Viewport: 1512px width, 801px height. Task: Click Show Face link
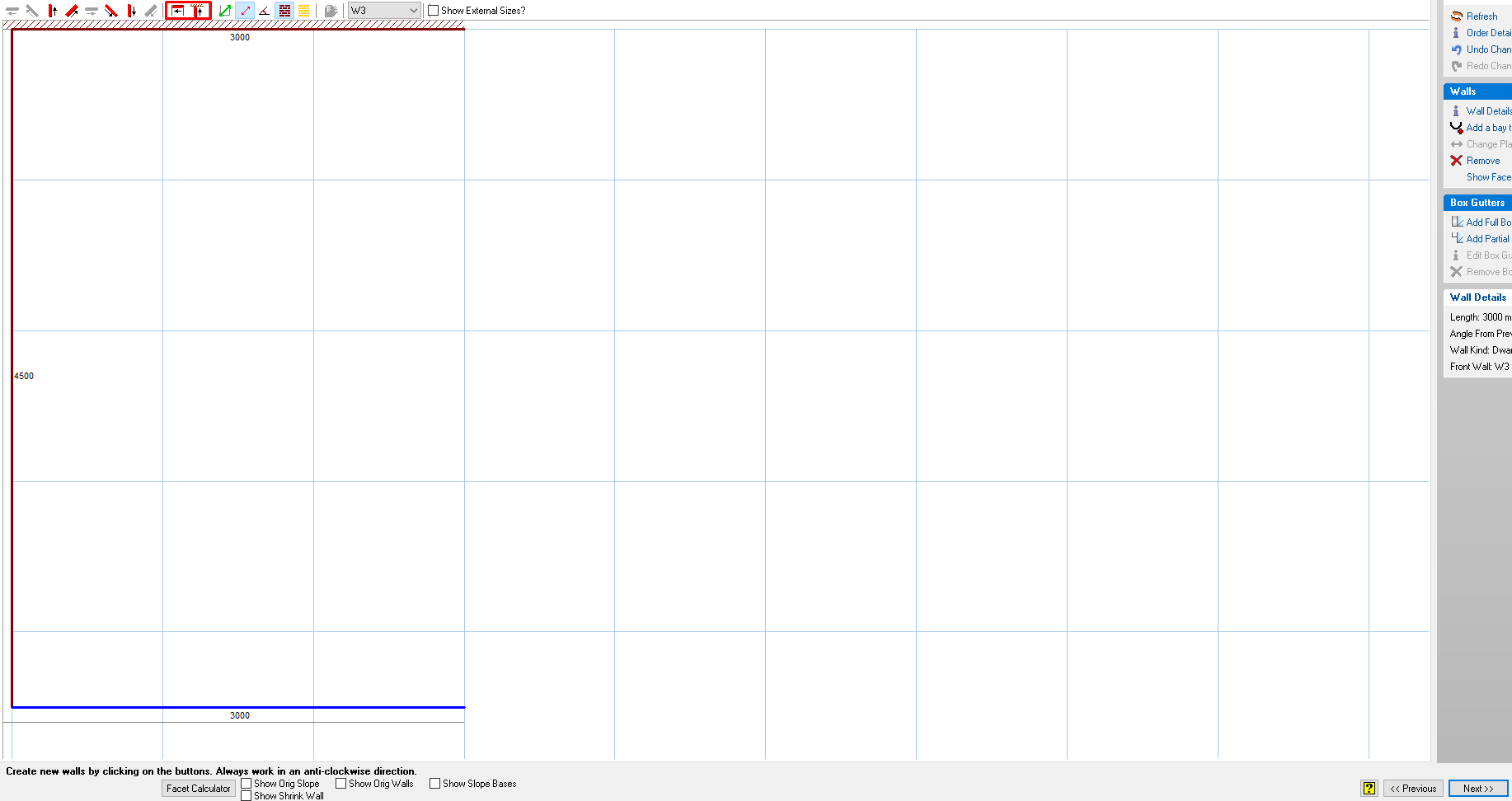[1489, 177]
